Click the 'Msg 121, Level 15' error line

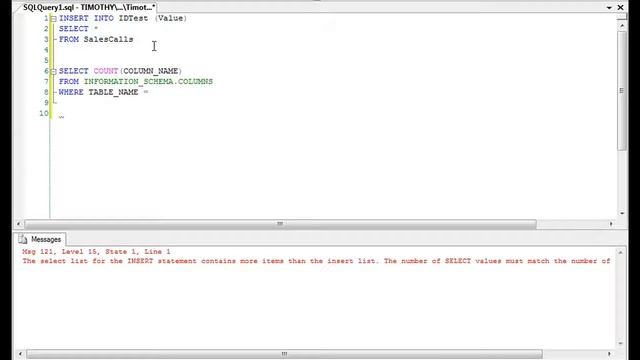pyautogui.click(x=96, y=252)
